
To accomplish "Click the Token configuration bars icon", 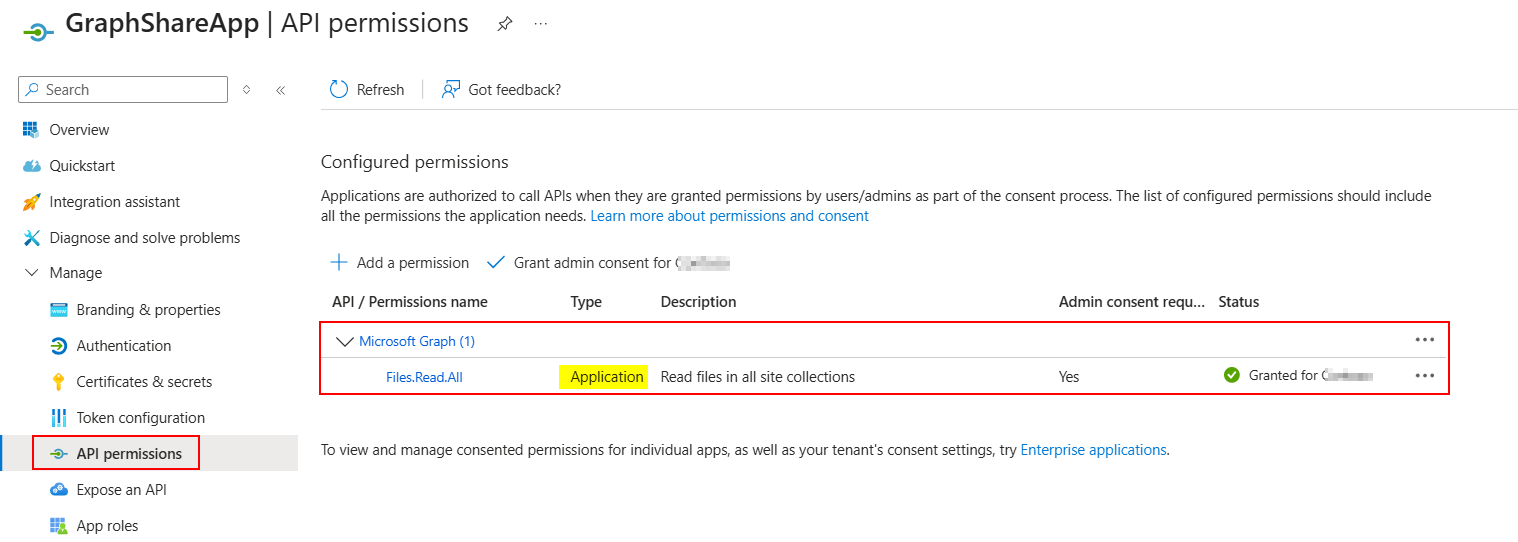I will click(58, 418).
